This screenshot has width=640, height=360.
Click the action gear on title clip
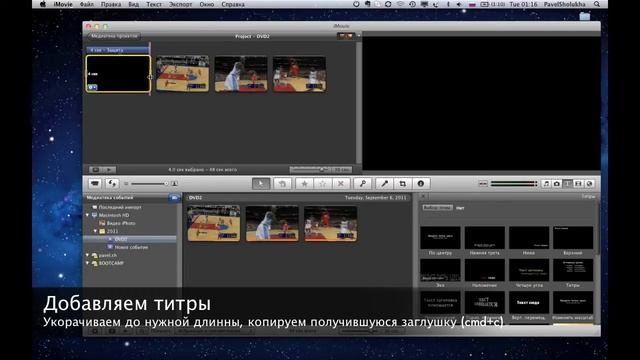click(93, 87)
